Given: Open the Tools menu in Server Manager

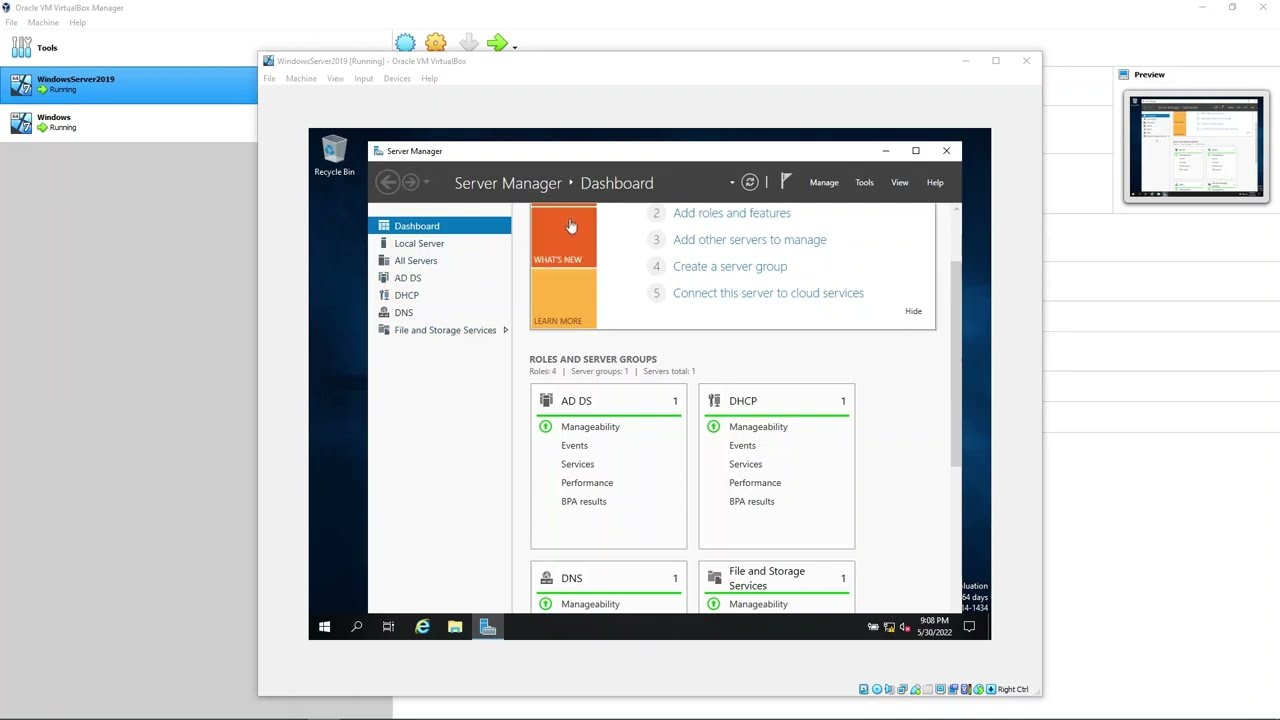Looking at the screenshot, I should tap(864, 183).
